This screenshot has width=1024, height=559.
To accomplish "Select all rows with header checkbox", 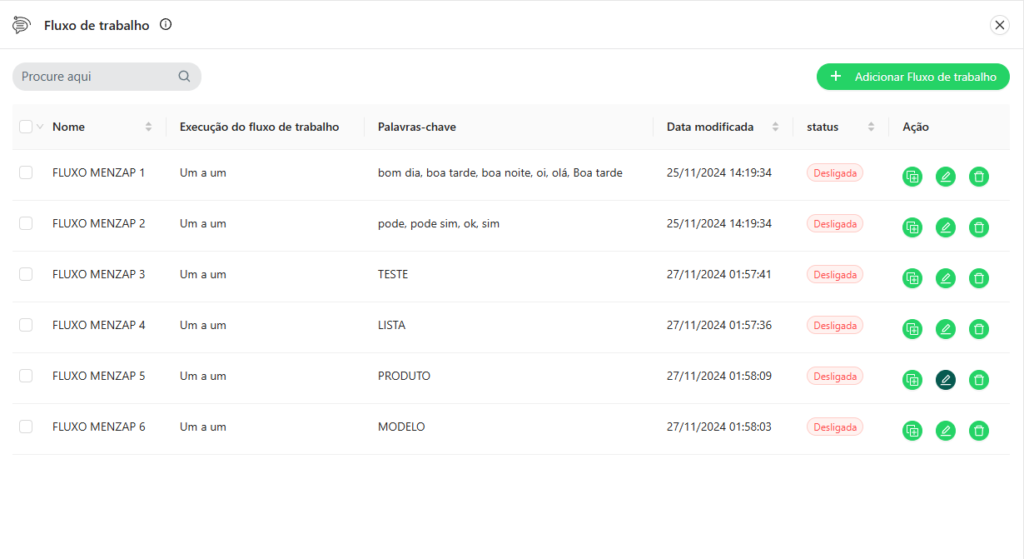I will pos(25,127).
